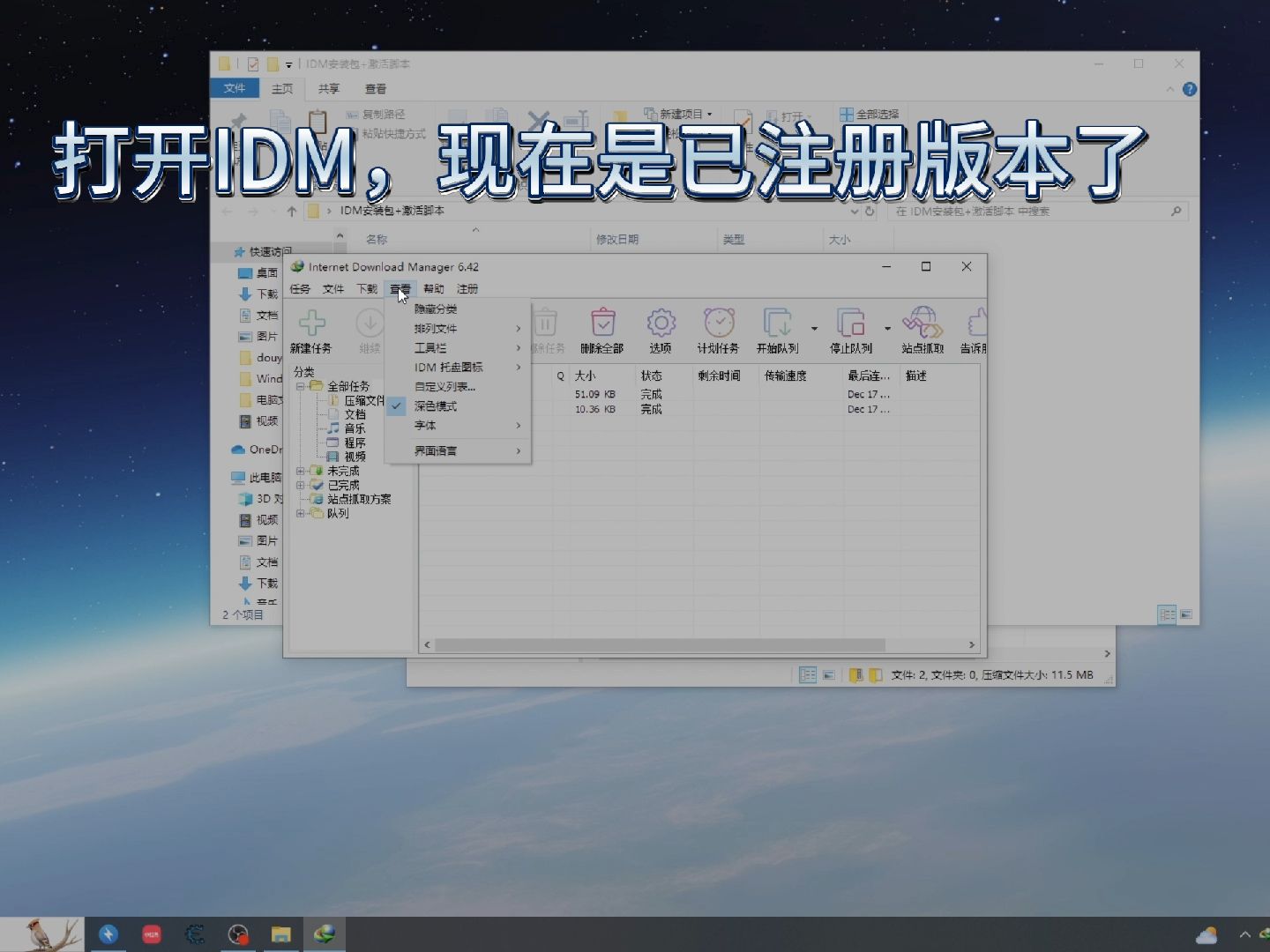Select the 10.36 KB download row
Image resolution: width=1270 pixels, height=952 pixels.
(x=698, y=409)
